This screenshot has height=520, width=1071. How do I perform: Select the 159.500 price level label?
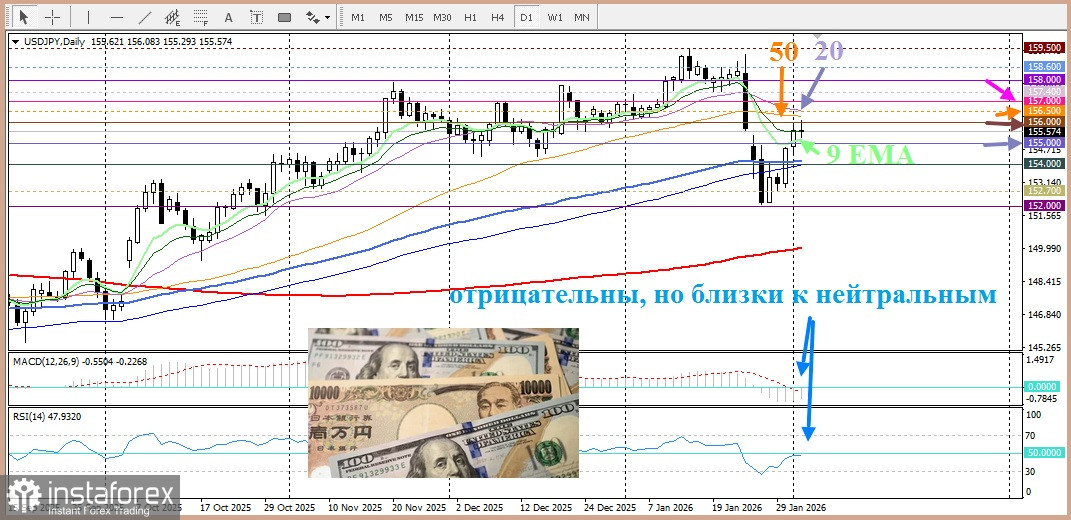pyautogui.click(x=1044, y=48)
